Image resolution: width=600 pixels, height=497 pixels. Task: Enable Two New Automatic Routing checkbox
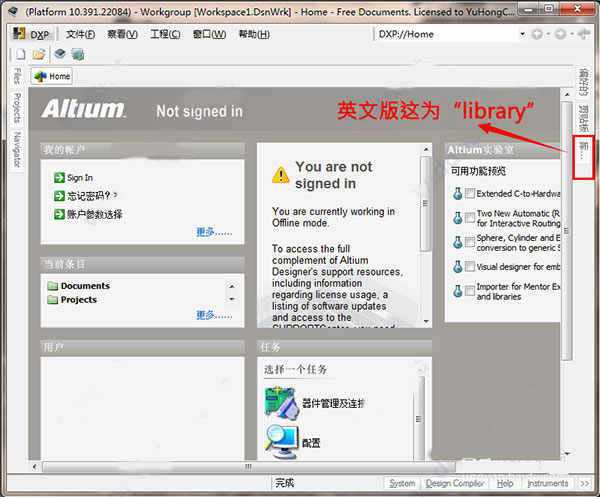click(470, 218)
